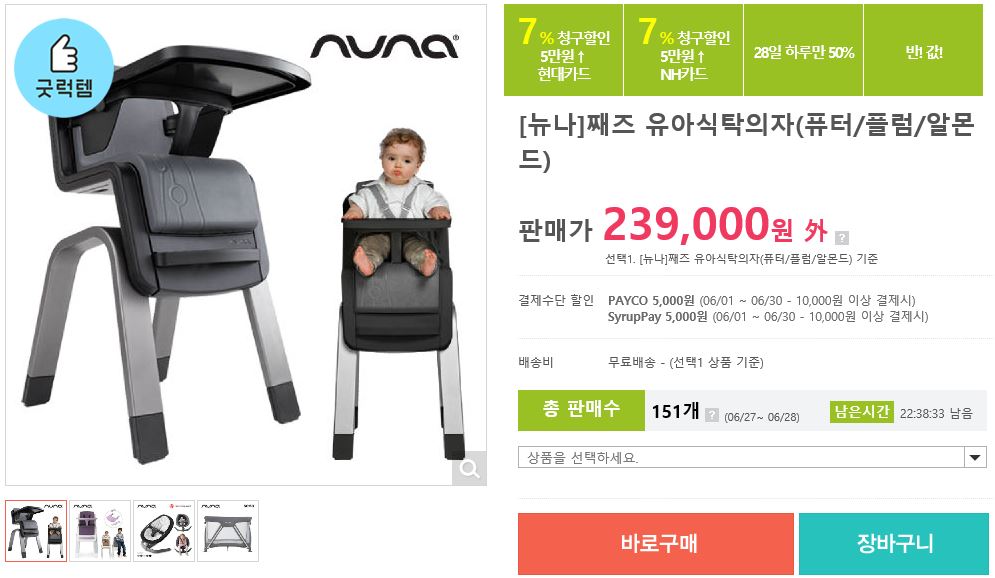Click the 바로구매 buy now button
This screenshot has width=995, height=578.
point(656,544)
